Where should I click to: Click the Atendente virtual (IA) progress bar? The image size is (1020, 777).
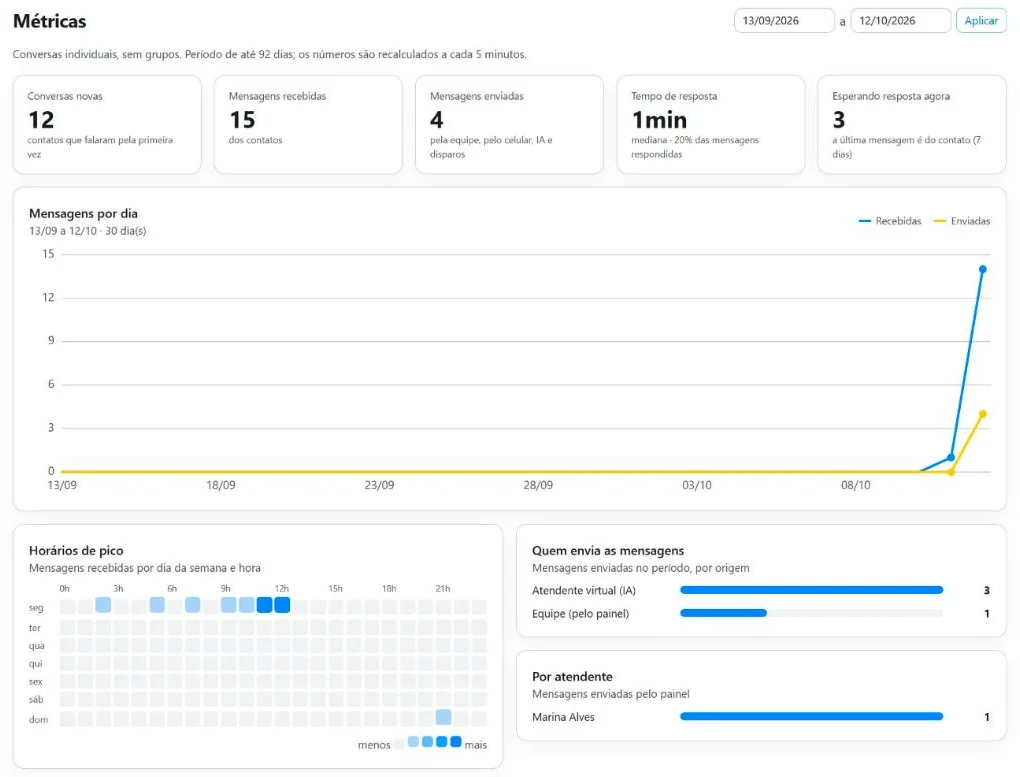coord(811,590)
